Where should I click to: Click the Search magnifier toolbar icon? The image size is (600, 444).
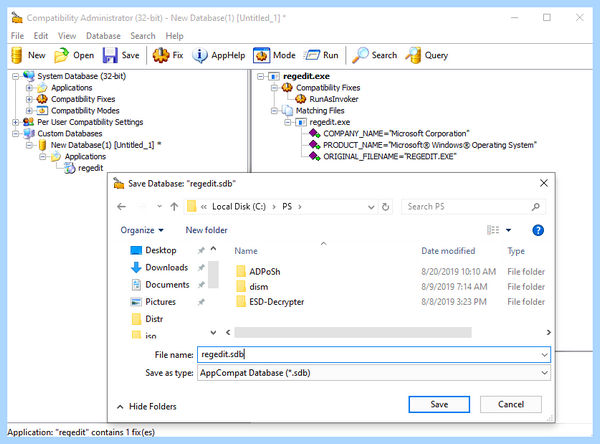coord(360,55)
